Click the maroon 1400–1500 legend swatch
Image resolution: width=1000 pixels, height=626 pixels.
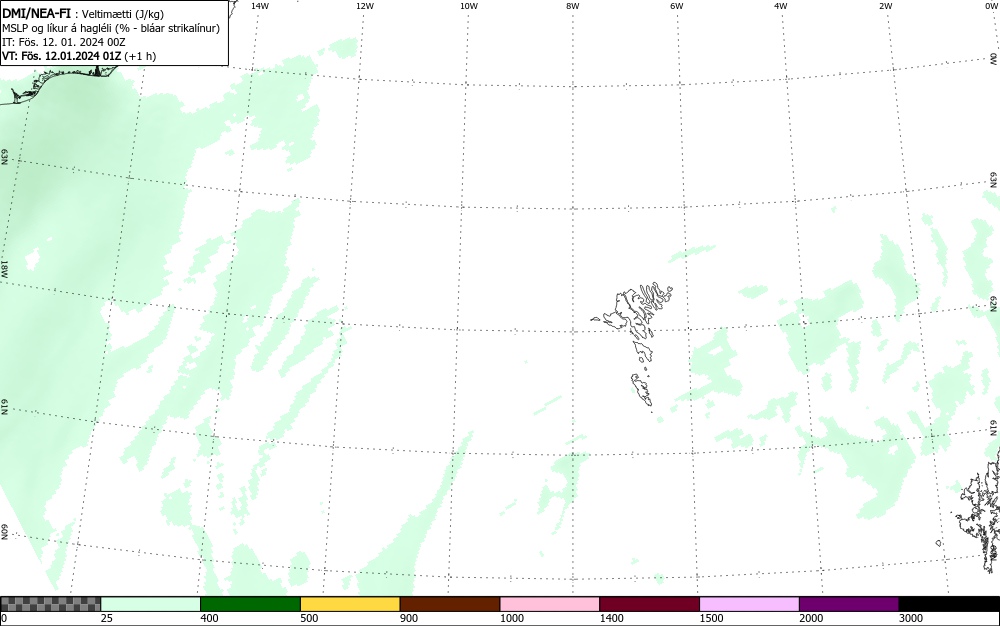click(649, 604)
